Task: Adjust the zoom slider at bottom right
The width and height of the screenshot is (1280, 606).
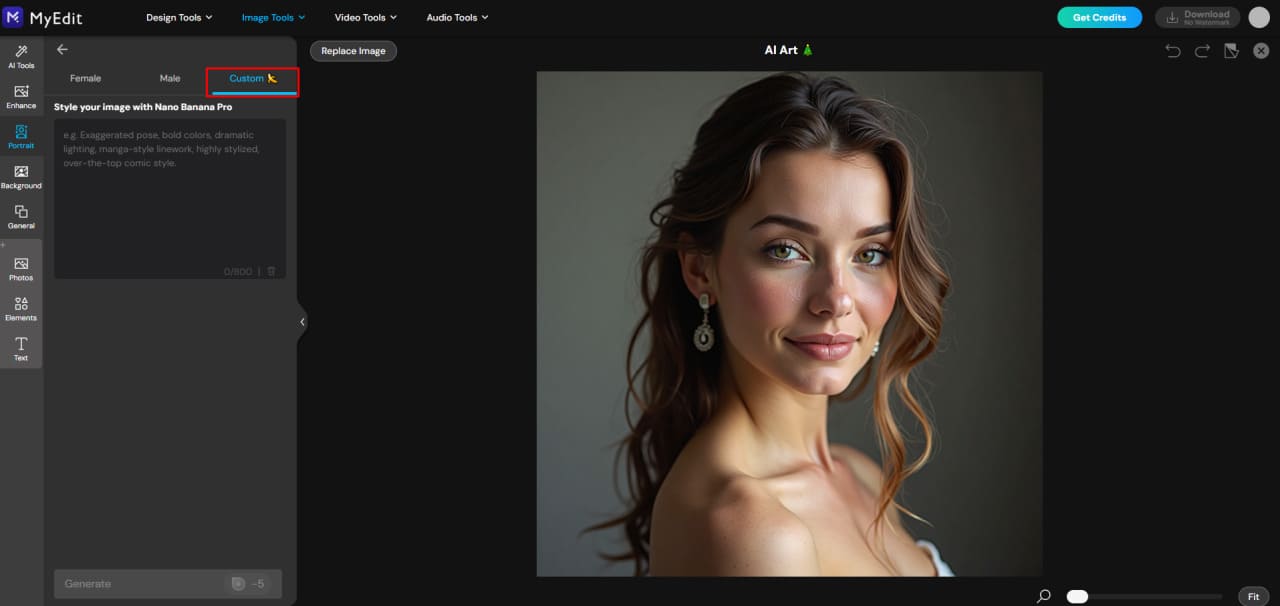Action: pos(1076,595)
